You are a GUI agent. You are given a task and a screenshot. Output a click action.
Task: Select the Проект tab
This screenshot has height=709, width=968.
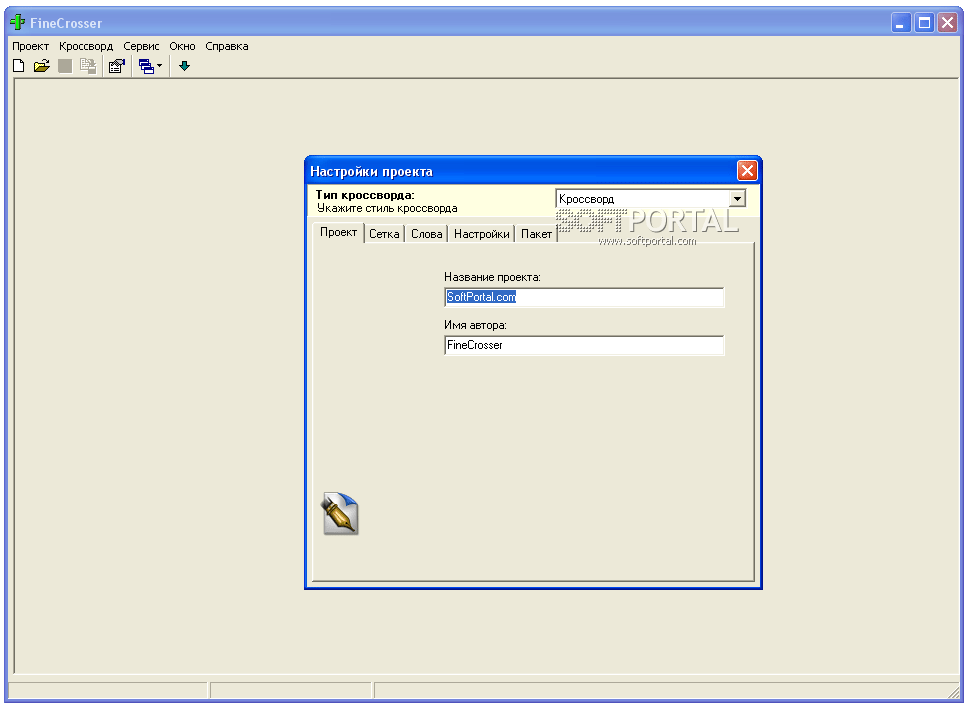pos(338,232)
